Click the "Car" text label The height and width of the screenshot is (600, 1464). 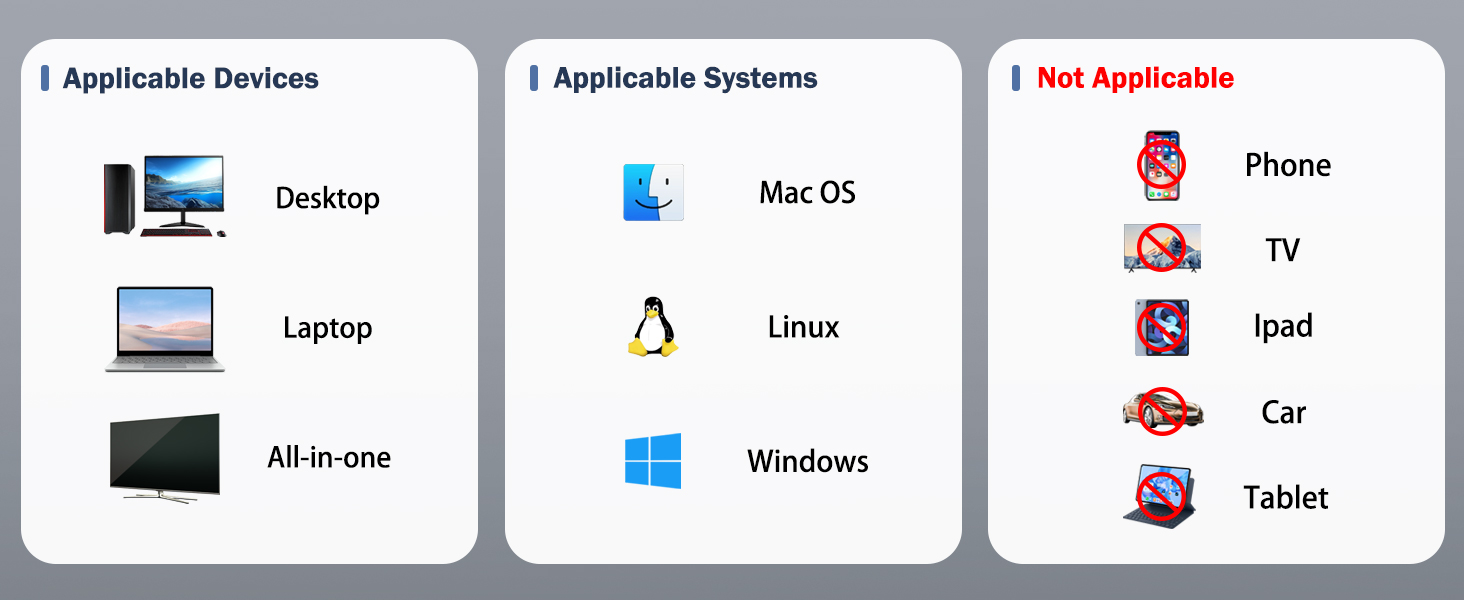(1283, 412)
